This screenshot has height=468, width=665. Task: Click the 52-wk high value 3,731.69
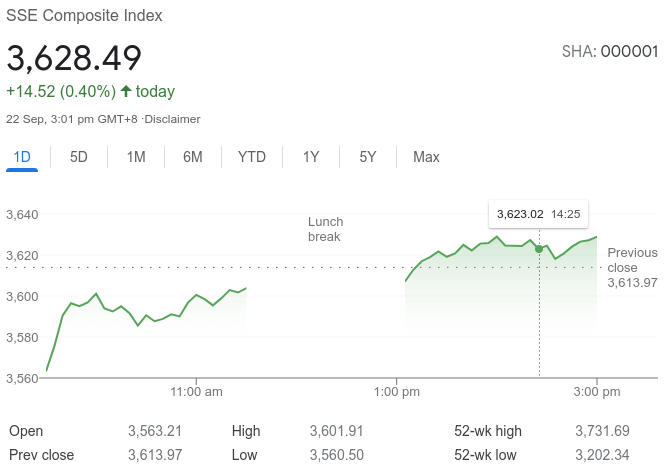click(x=602, y=431)
